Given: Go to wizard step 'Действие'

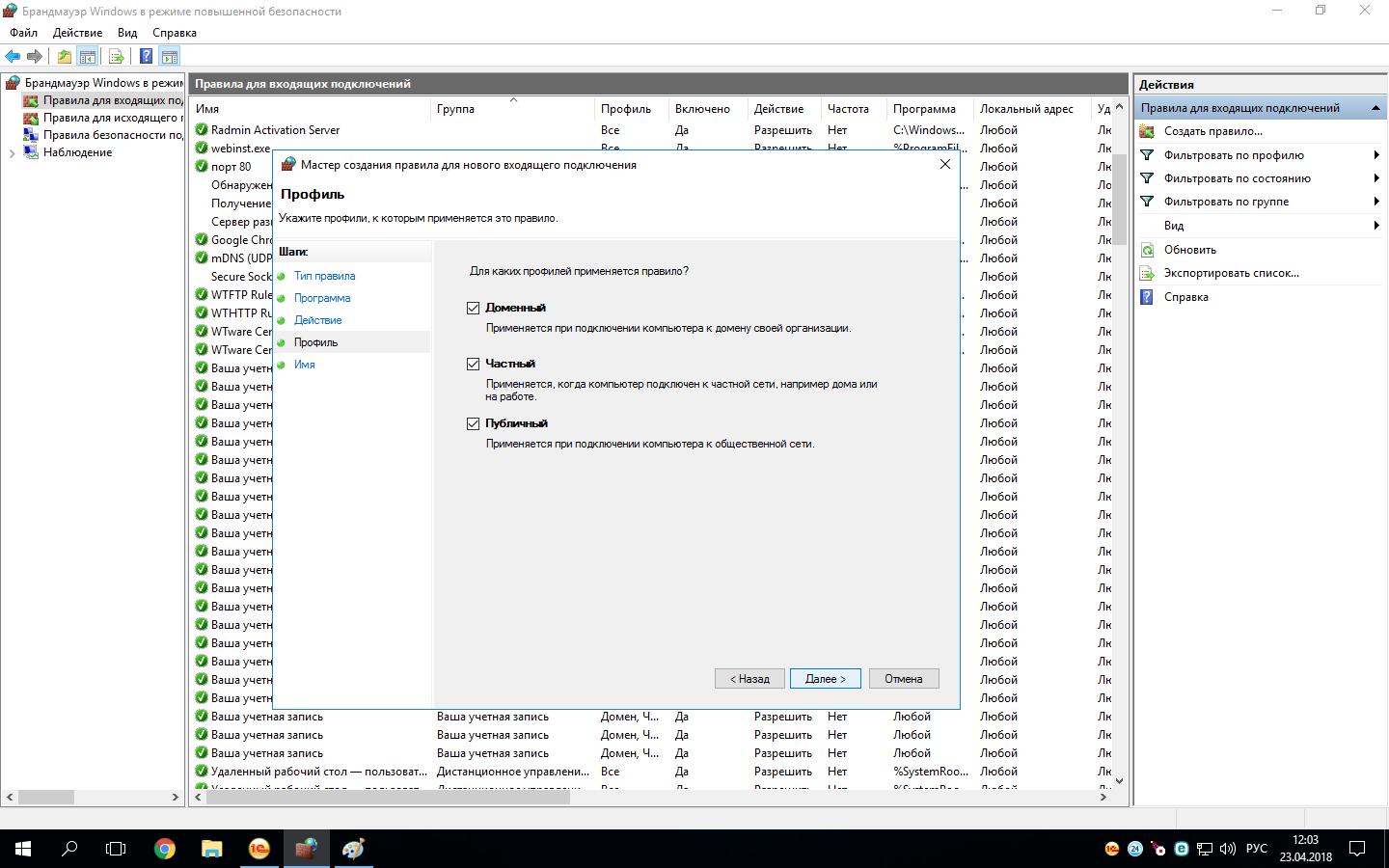Looking at the screenshot, I should 318,320.
